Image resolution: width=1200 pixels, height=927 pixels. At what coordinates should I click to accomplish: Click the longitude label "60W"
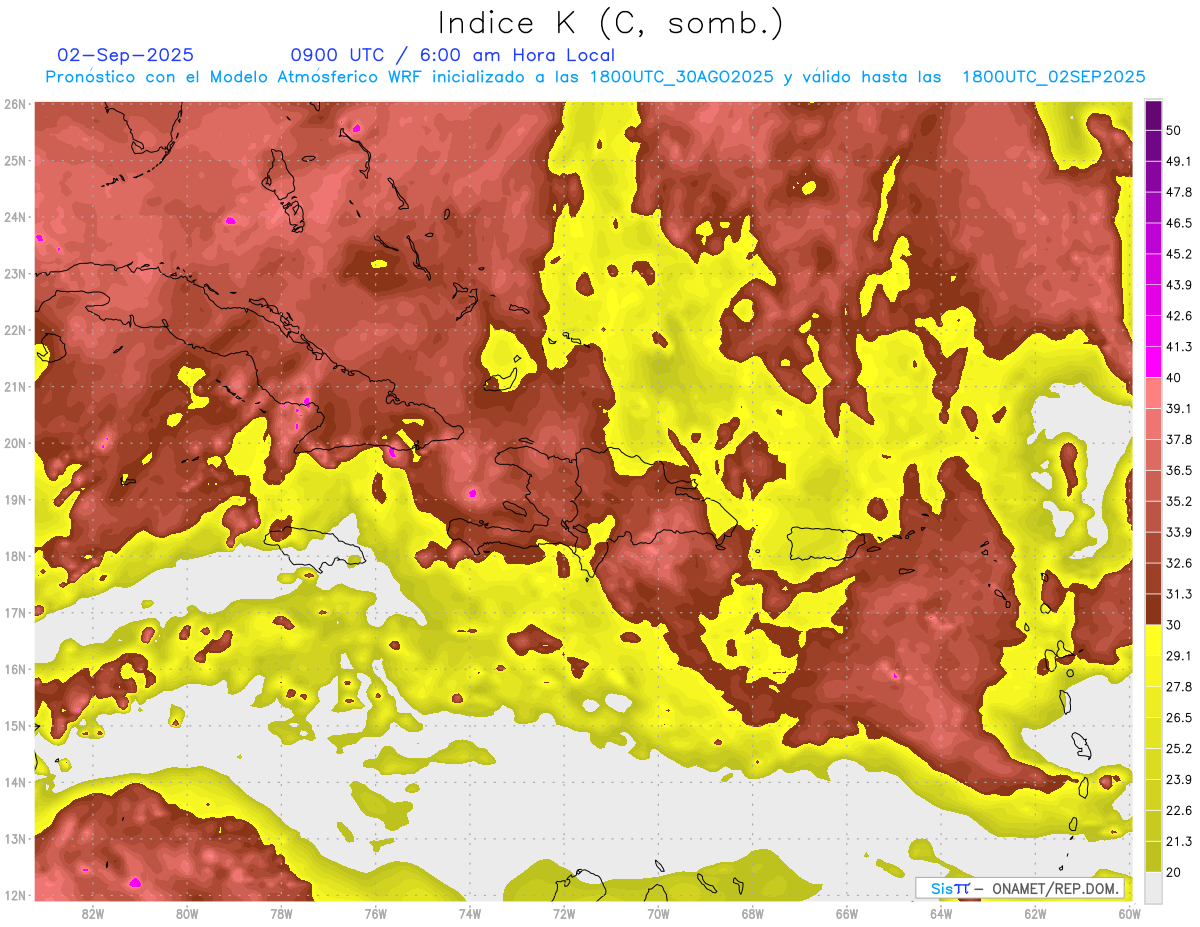pos(1130,913)
